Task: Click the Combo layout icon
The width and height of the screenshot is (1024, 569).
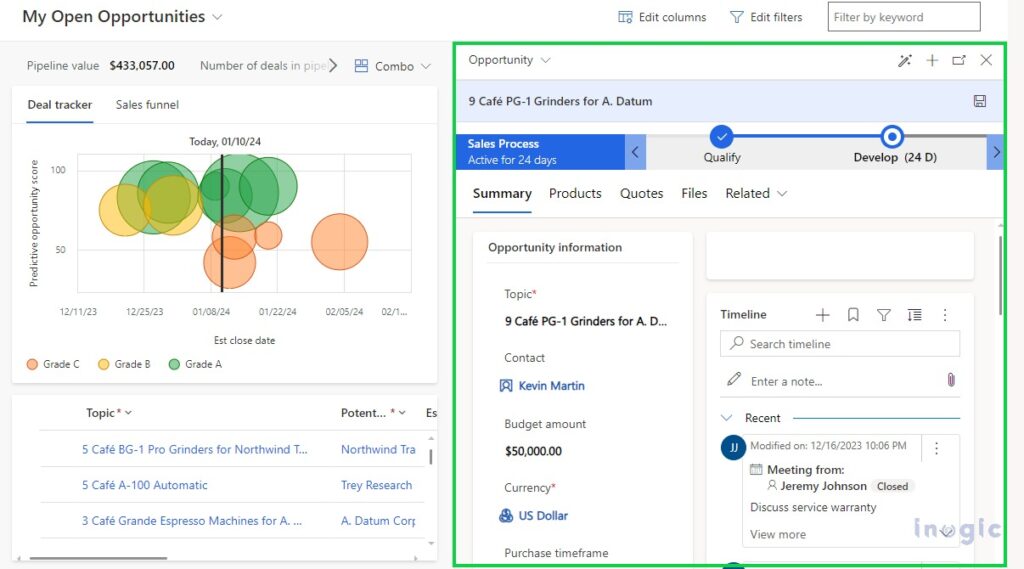Action: pyautogui.click(x=361, y=66)
